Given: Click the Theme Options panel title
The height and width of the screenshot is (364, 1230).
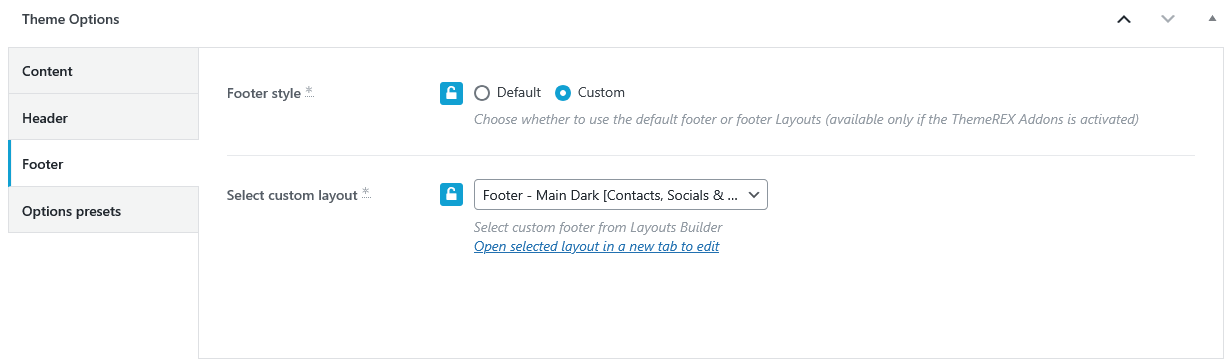Looking at the screenshot, I should coord(70,19).
